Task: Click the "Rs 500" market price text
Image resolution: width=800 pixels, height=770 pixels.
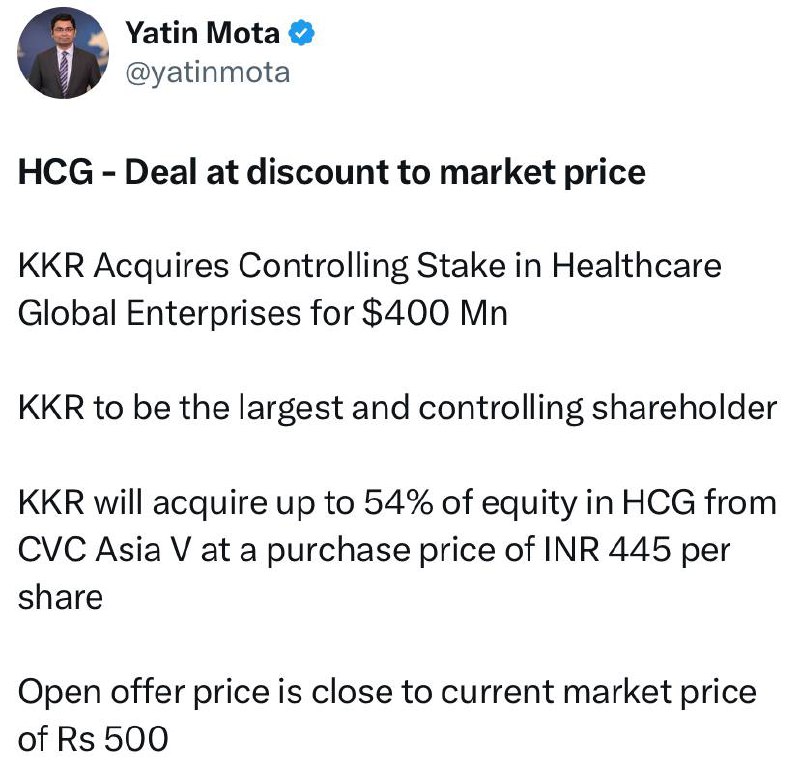Action: tap(113, 739)
